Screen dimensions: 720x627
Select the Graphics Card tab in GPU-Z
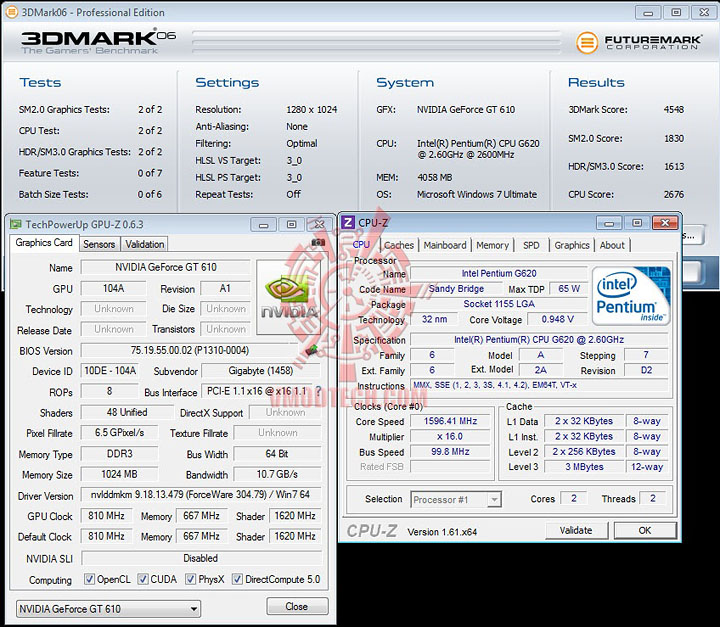(x=44, y=243)
